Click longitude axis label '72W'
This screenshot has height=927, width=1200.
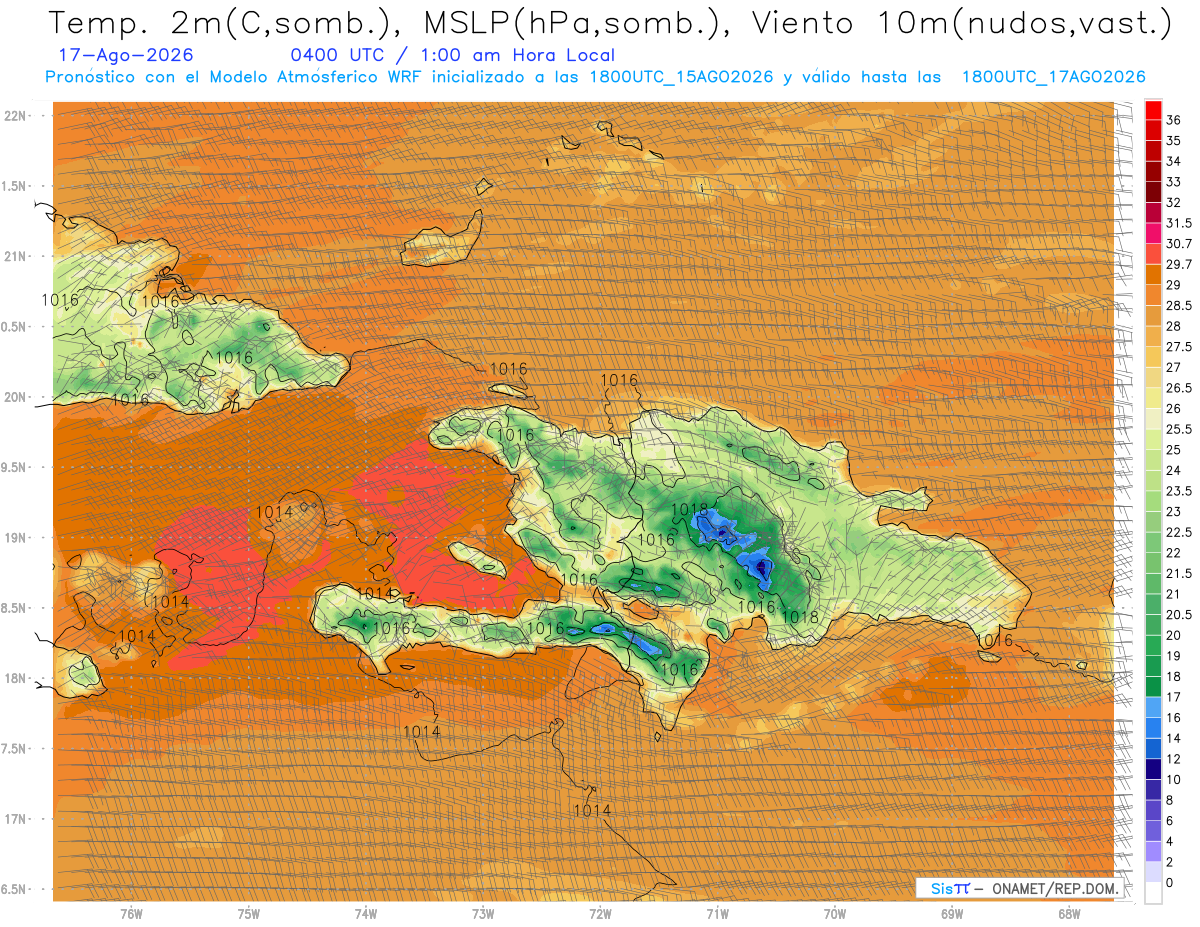[601, 914]
